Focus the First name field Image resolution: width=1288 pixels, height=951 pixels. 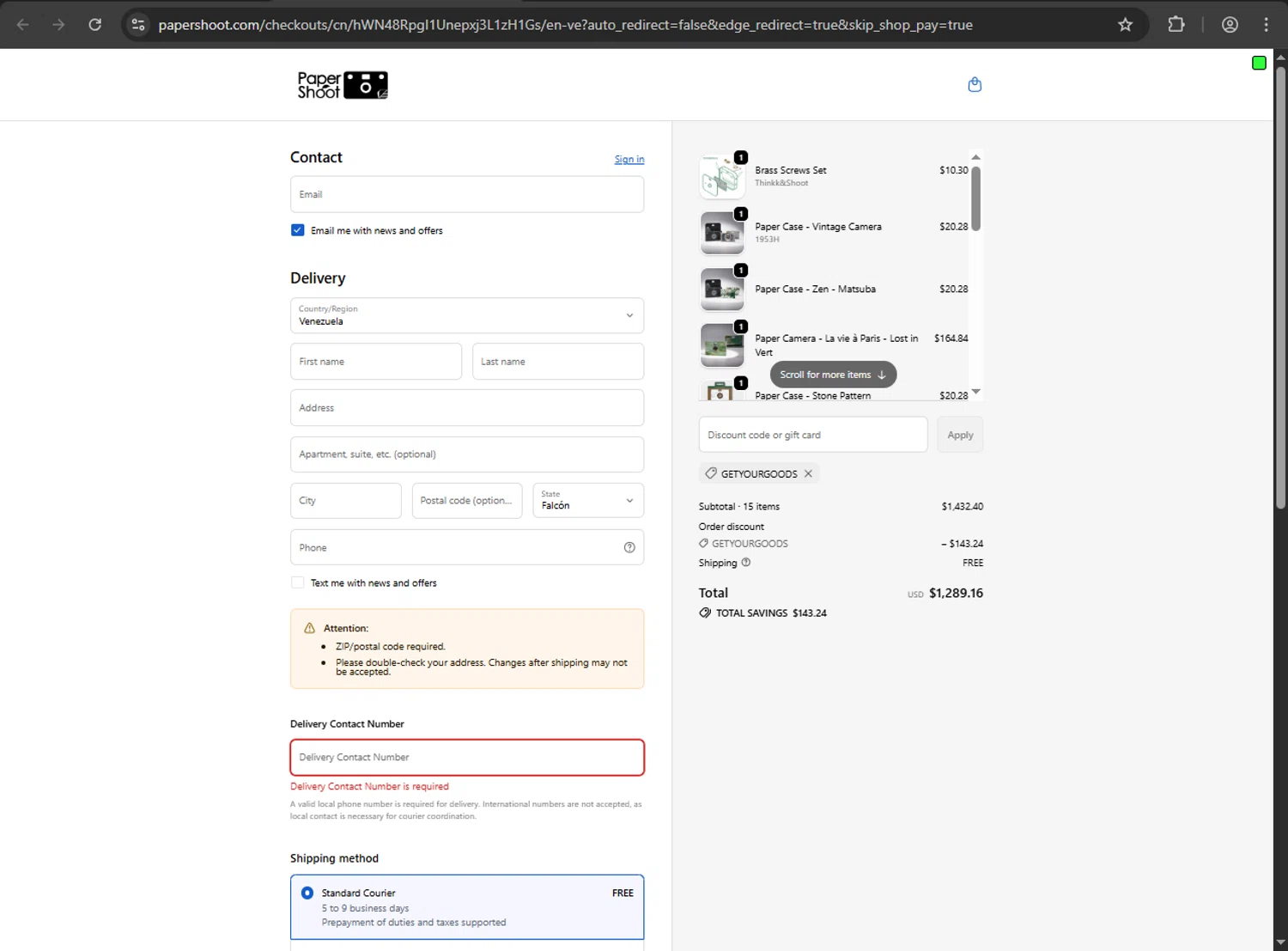(376, 362)
